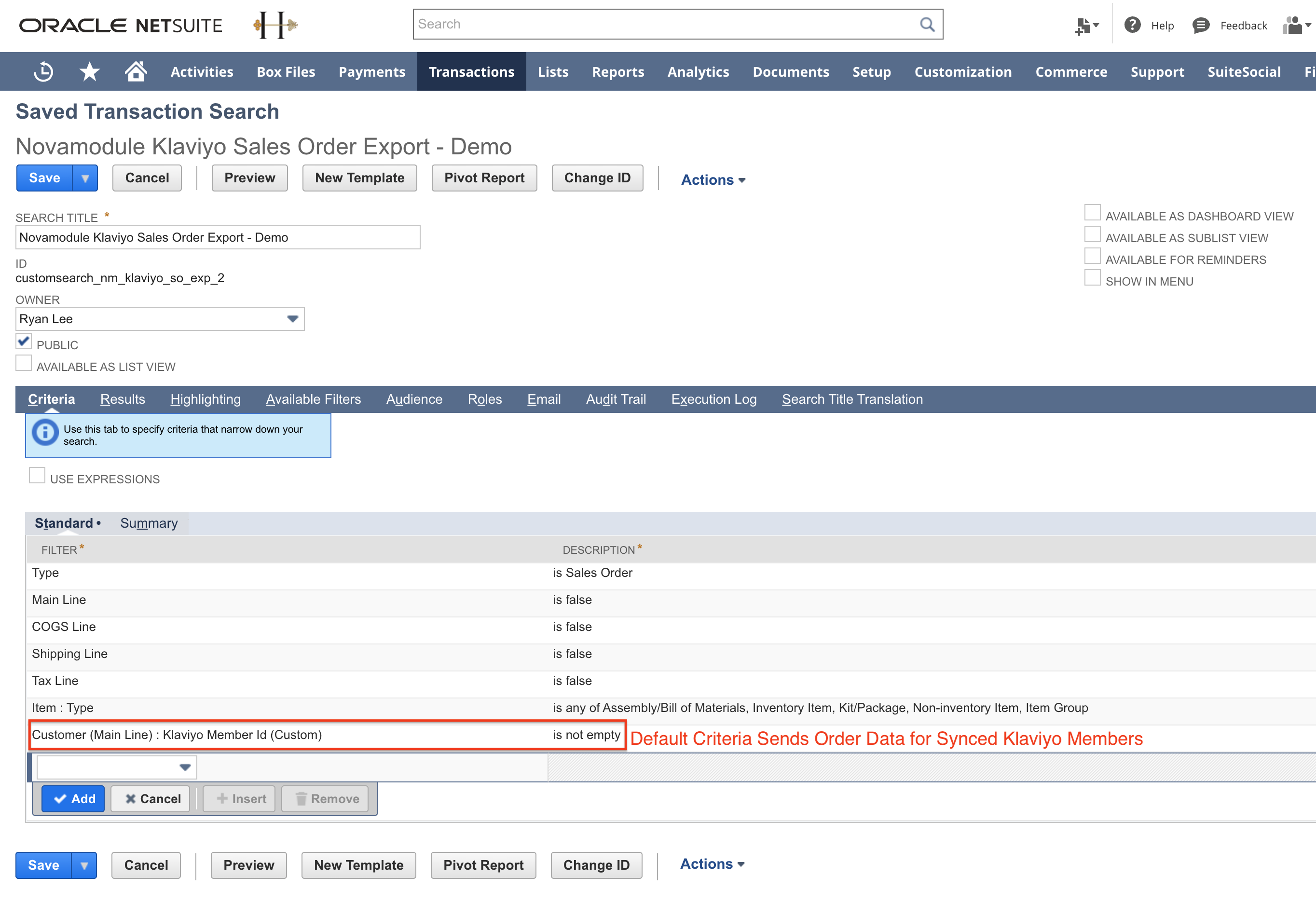Switch to the Audience tab
The image size is (1316, 903).
[x=414, y=399]
